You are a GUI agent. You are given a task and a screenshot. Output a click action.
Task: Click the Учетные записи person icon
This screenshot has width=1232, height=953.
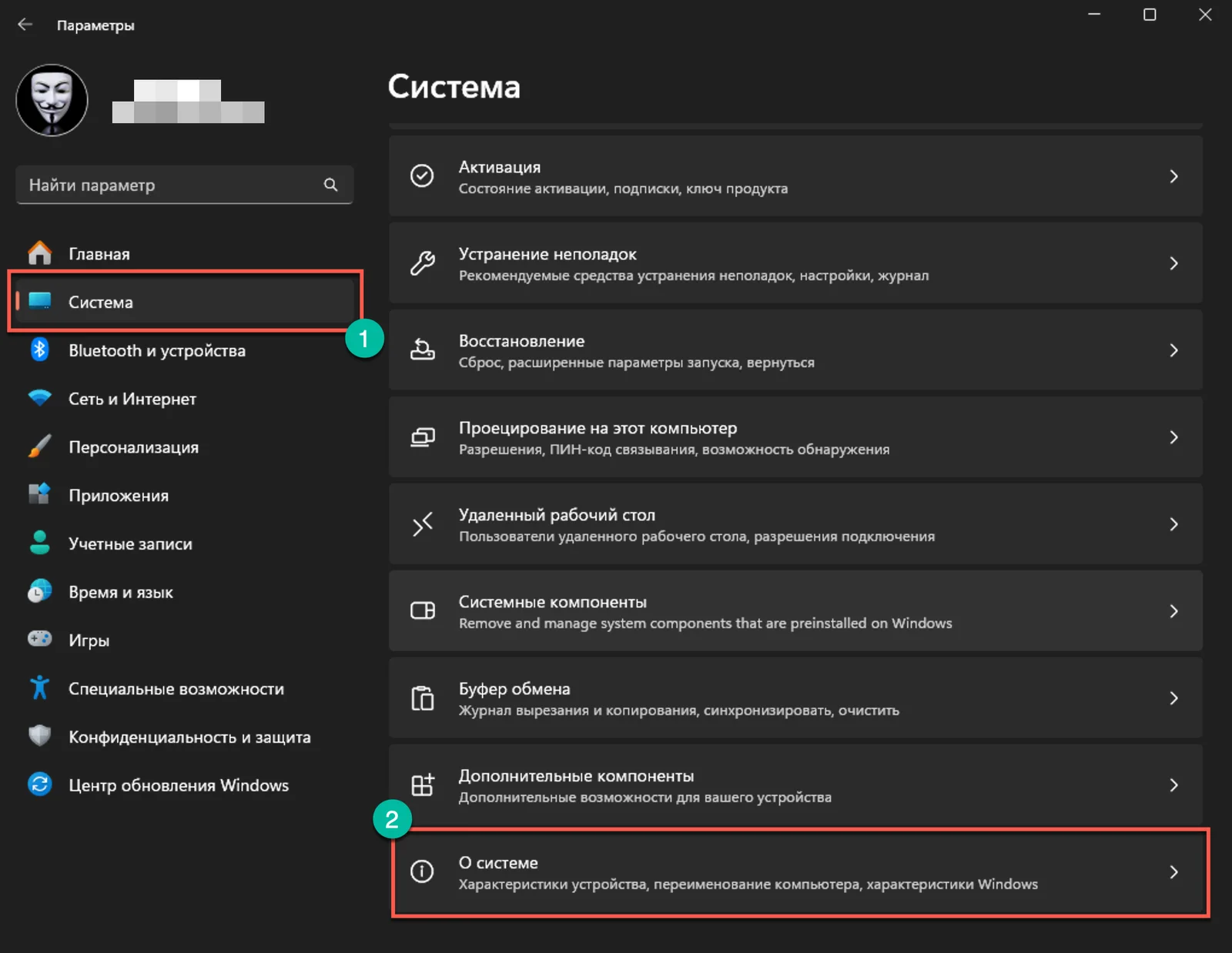click(x=39, y=543)
